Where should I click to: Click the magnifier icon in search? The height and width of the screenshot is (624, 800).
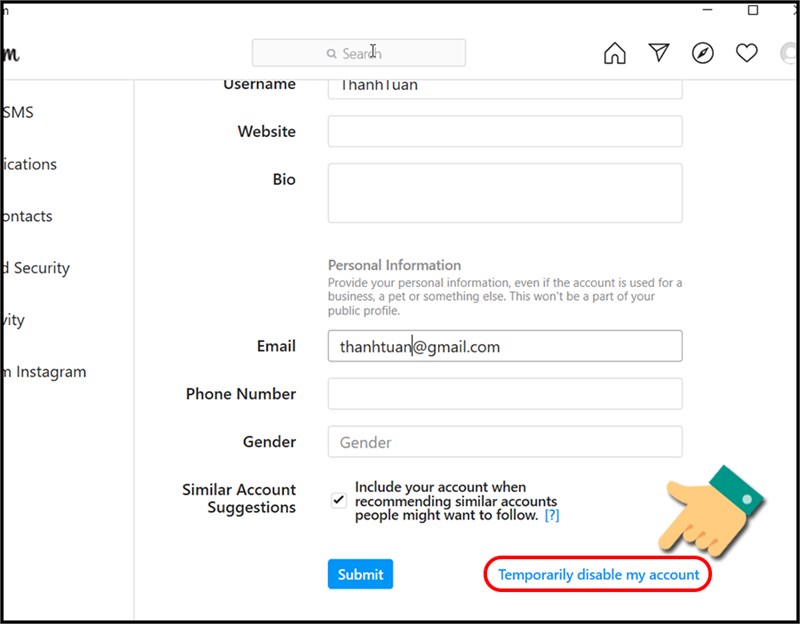331,54
